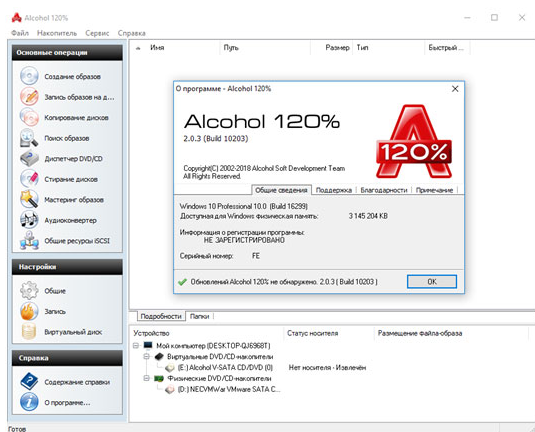Click the Общие settings gear icon
The image size is (535, 432).
coord(29,290)
